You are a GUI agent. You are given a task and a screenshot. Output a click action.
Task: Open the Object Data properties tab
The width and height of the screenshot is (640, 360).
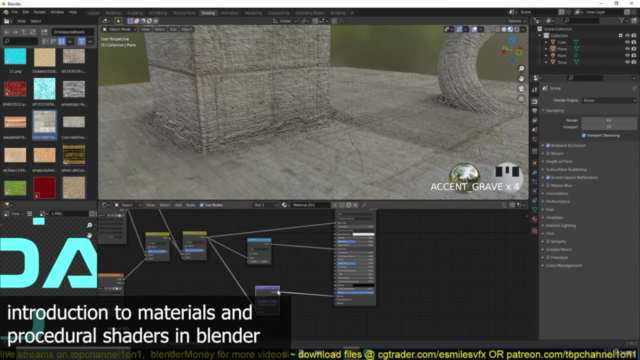[x=535, y=209]
